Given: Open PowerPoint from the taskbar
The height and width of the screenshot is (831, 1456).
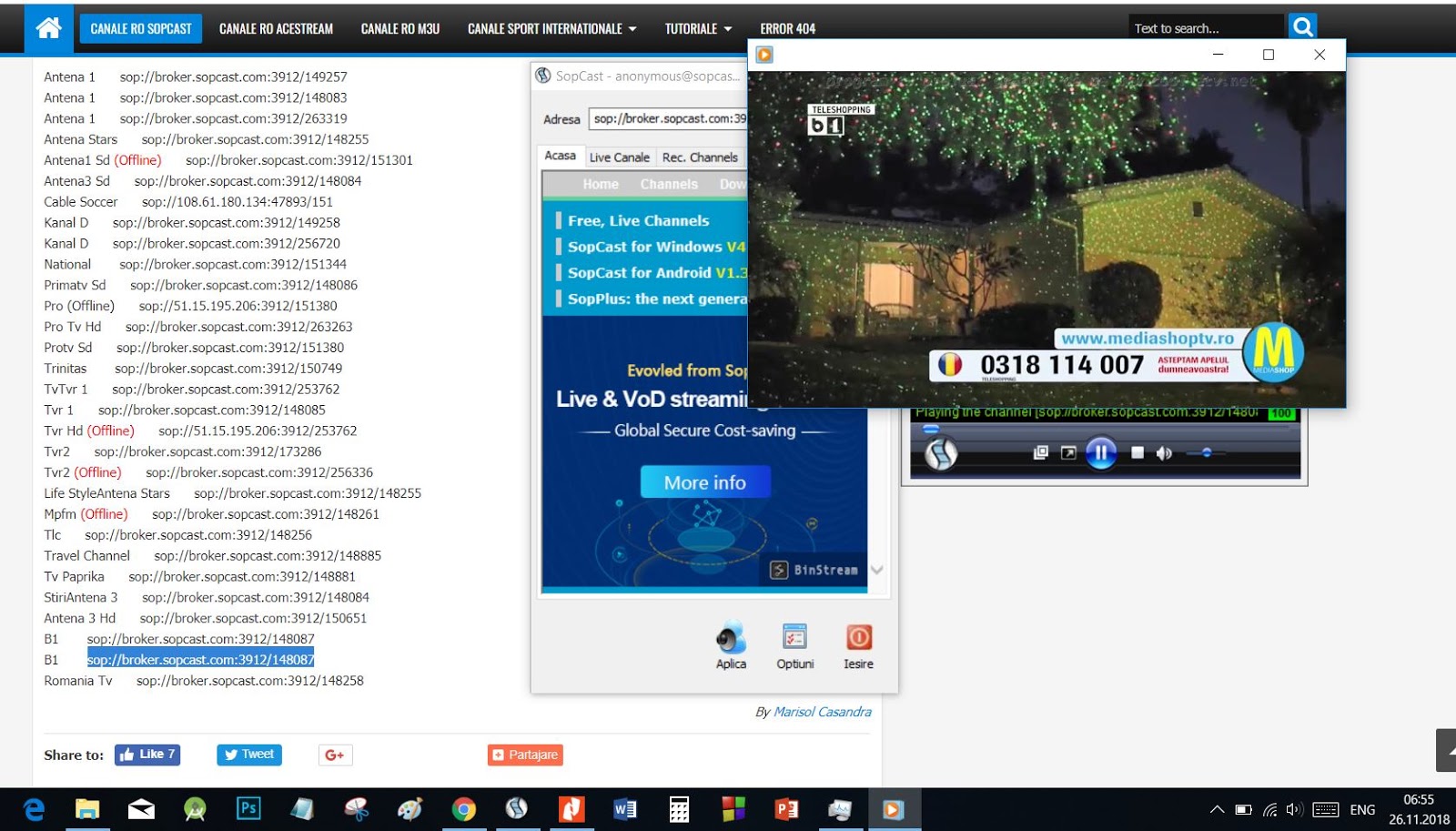Looking at the screenshot, I should pos(786,809).
